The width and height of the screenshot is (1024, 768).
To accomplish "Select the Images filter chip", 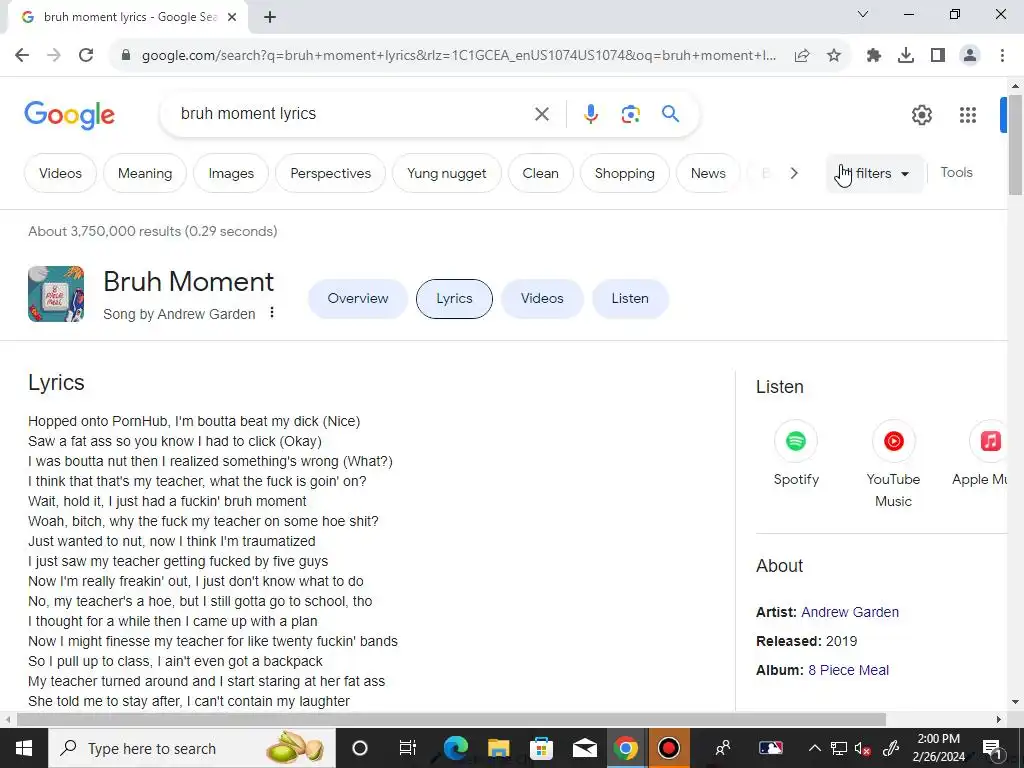I will pyautogui.click(x=231, y=174).
